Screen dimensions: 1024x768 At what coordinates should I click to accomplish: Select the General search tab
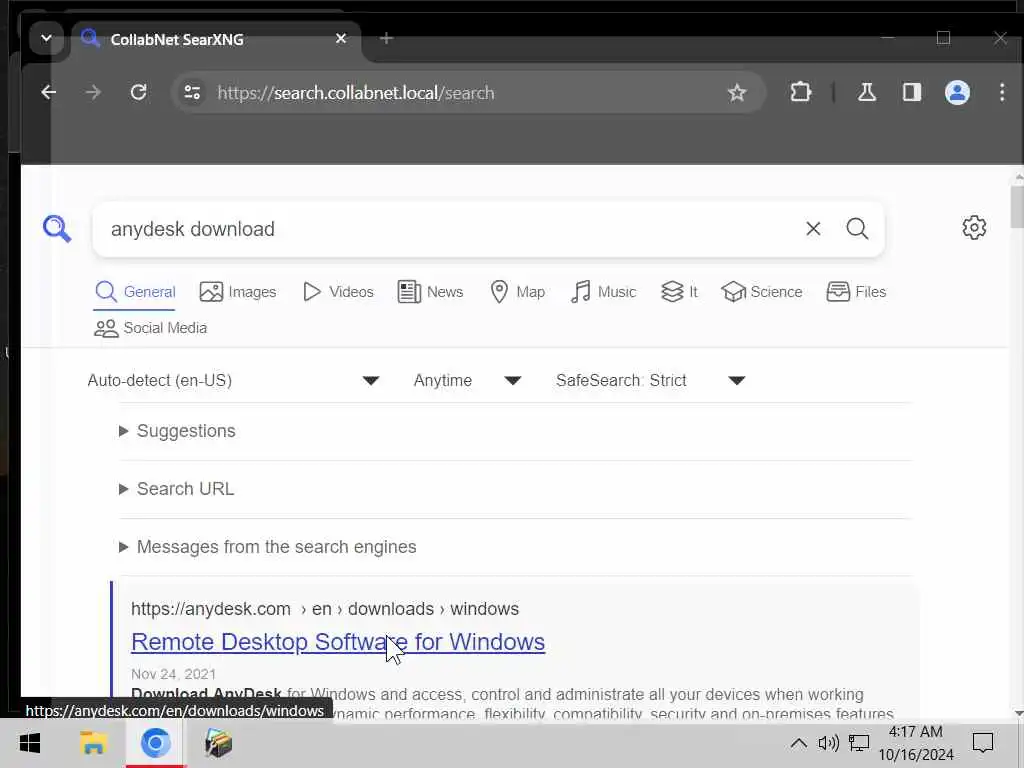(x=135, y=292)
